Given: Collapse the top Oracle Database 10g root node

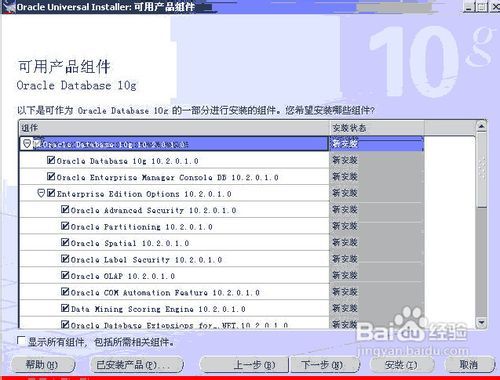Looking at the screenshot, I should (x=27, y=144).
